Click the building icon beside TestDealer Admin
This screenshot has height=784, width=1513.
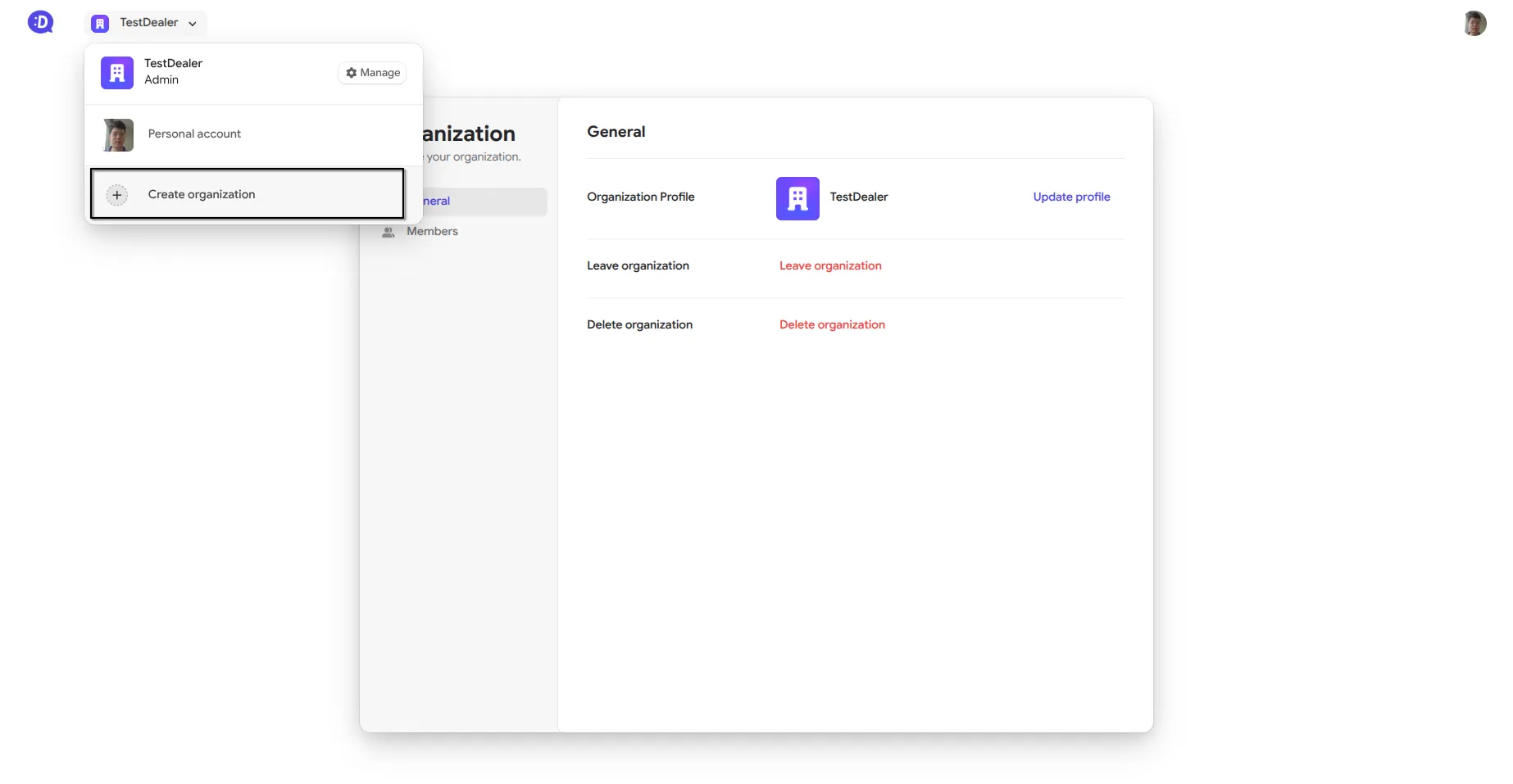tap(116, 72)
